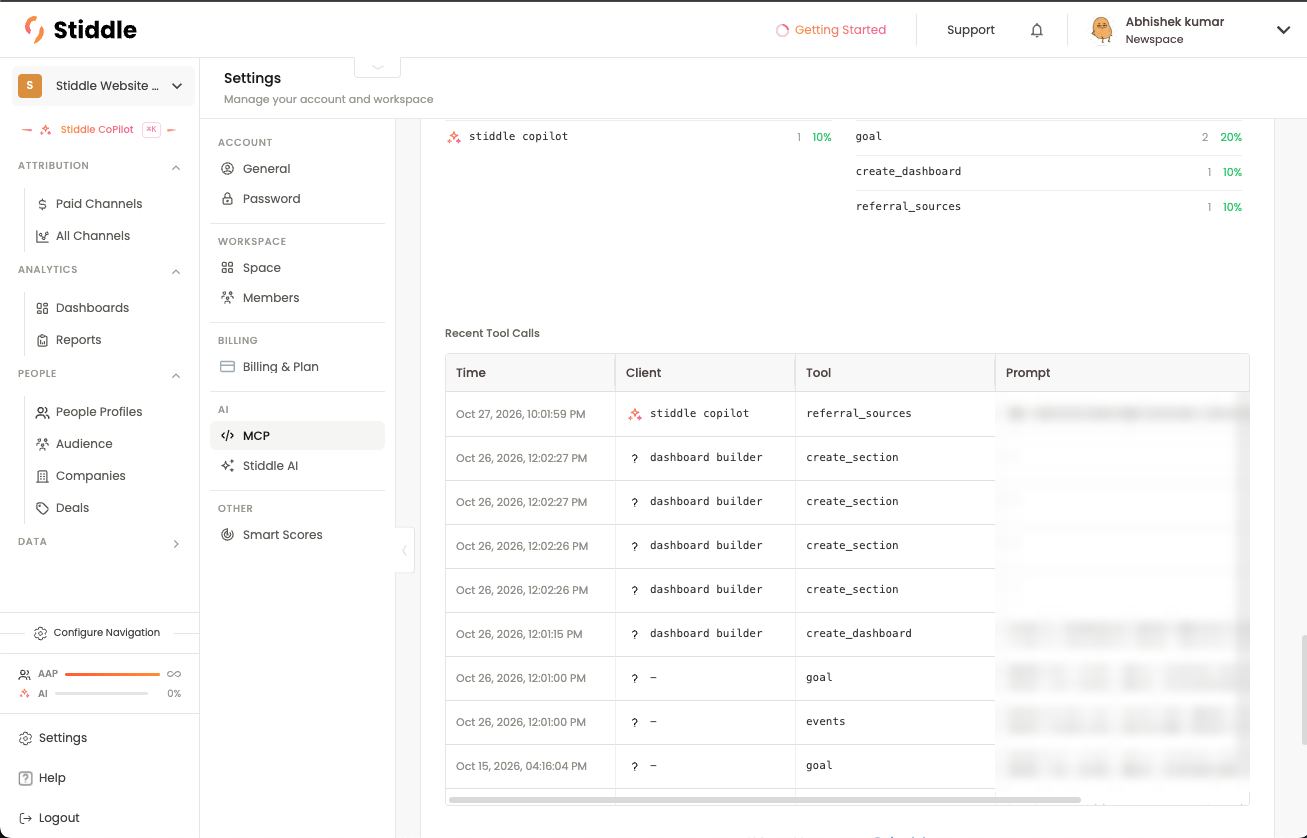Click the Dashboards grid icon
Image resolution: width=1307 pixels, height=838 pixels.
pyautogui.click(x=42, y=308)
